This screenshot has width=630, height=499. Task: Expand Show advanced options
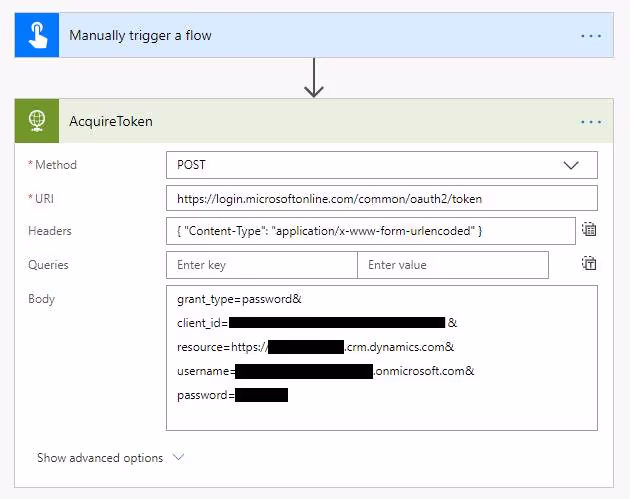pyautogui.click(x=110, y=458)
